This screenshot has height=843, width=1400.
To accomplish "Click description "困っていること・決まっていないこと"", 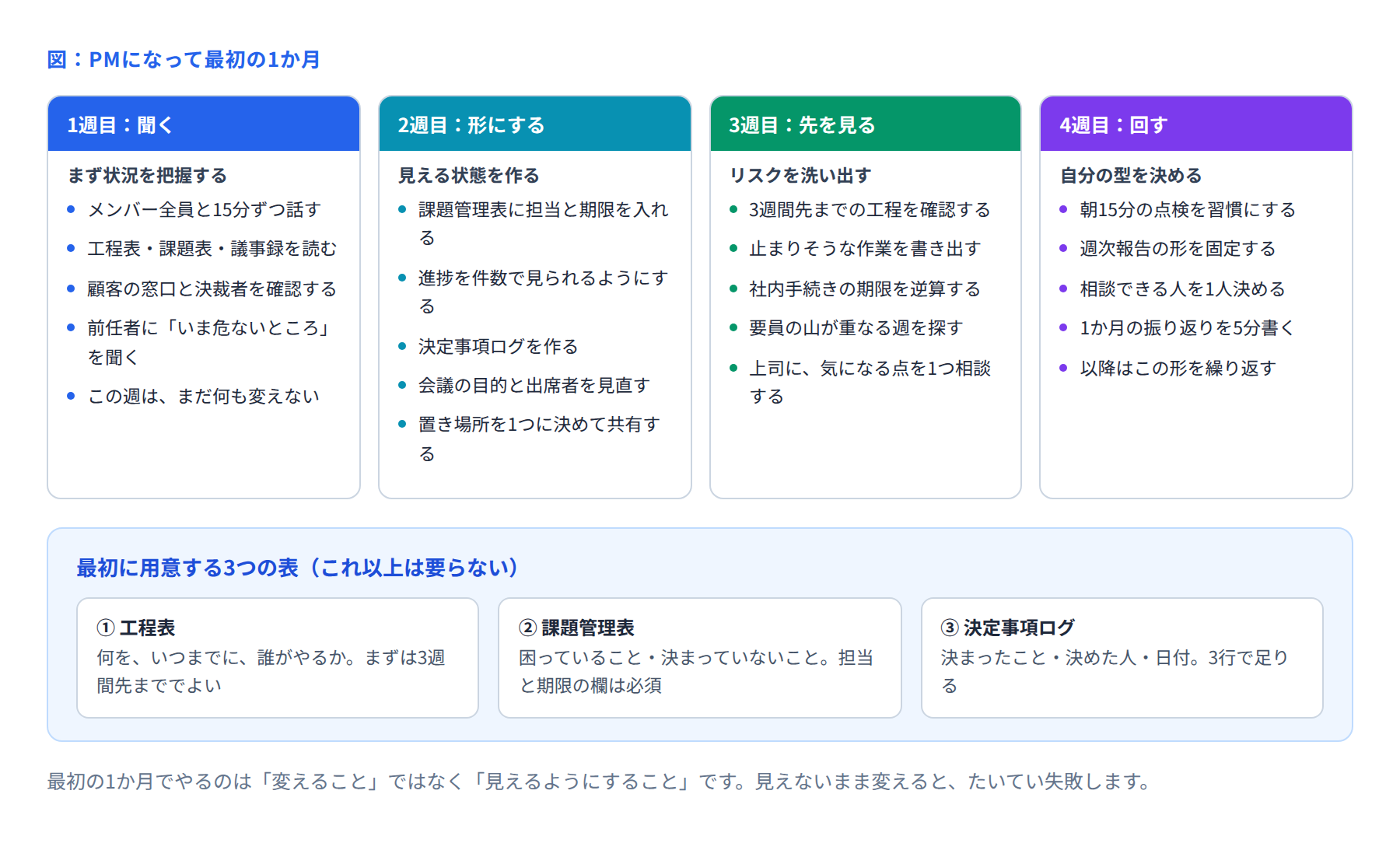I will [x=669, y=658].
